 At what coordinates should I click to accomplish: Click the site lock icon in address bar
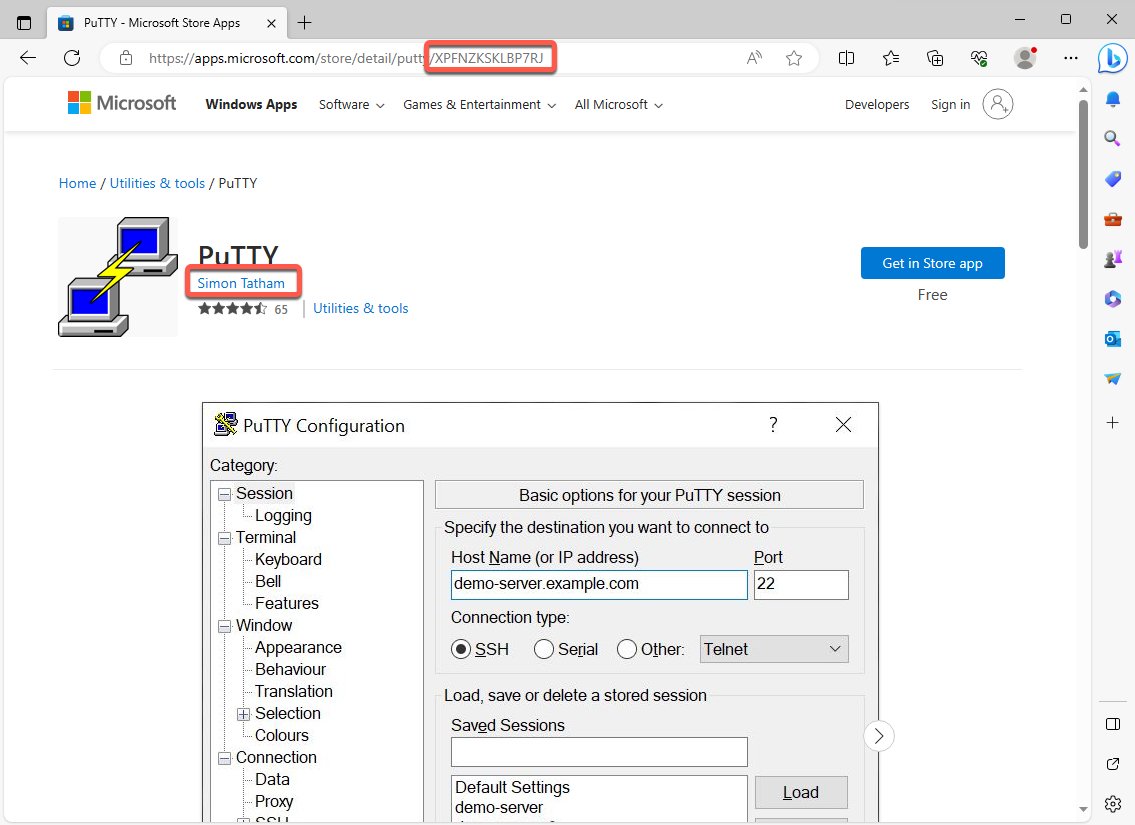pyautogui.click(x=126, y=58)
